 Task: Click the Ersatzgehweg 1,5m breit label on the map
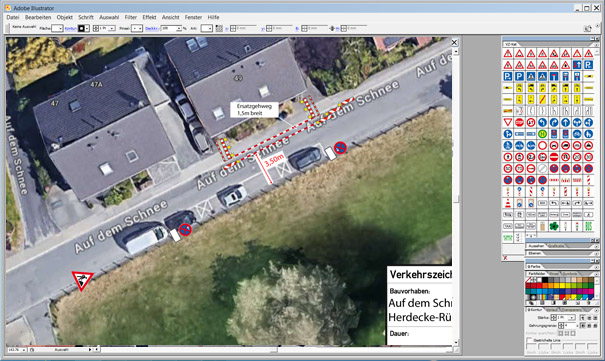(x=254, y=110)
